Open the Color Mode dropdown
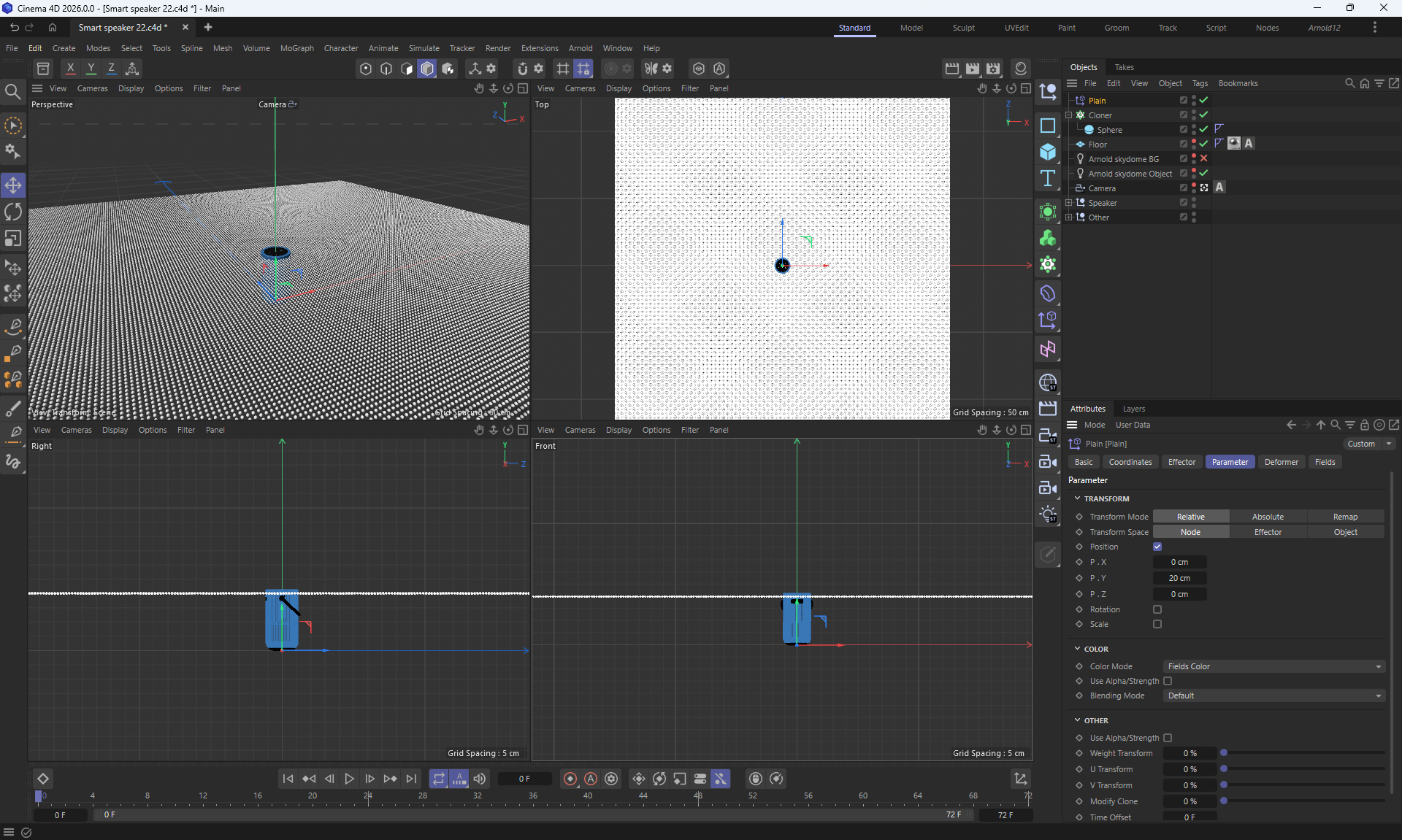 point(1273,666)
